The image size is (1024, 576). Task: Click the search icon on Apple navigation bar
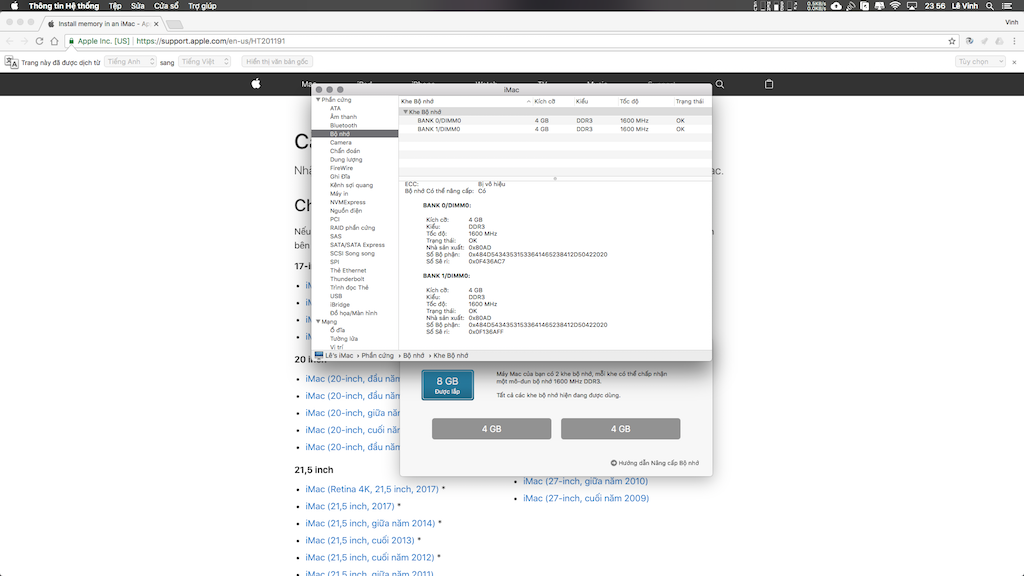tap(720, 84)
